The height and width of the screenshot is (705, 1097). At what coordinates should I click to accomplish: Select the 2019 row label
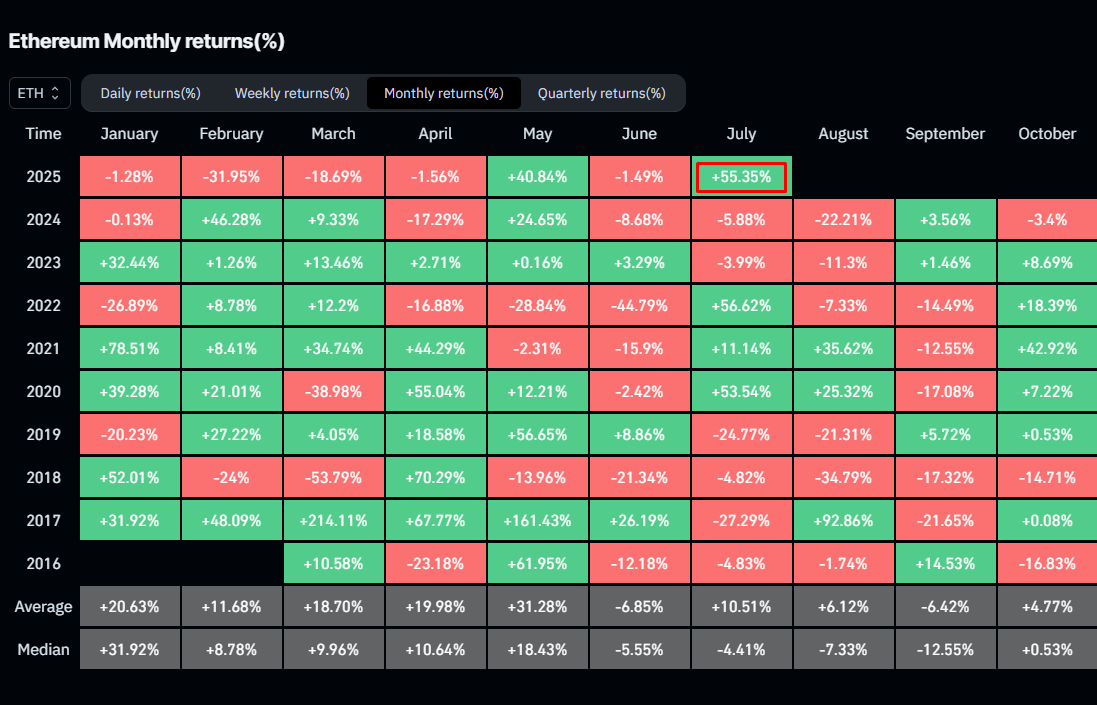[x=43, y=434]
